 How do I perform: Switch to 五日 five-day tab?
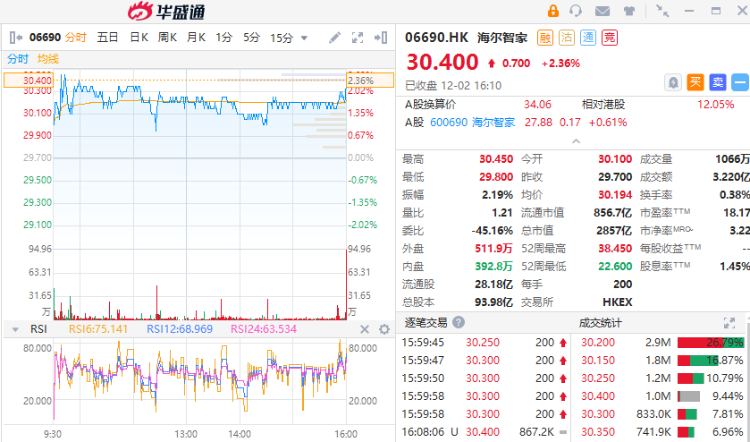(x=108, y=37)
